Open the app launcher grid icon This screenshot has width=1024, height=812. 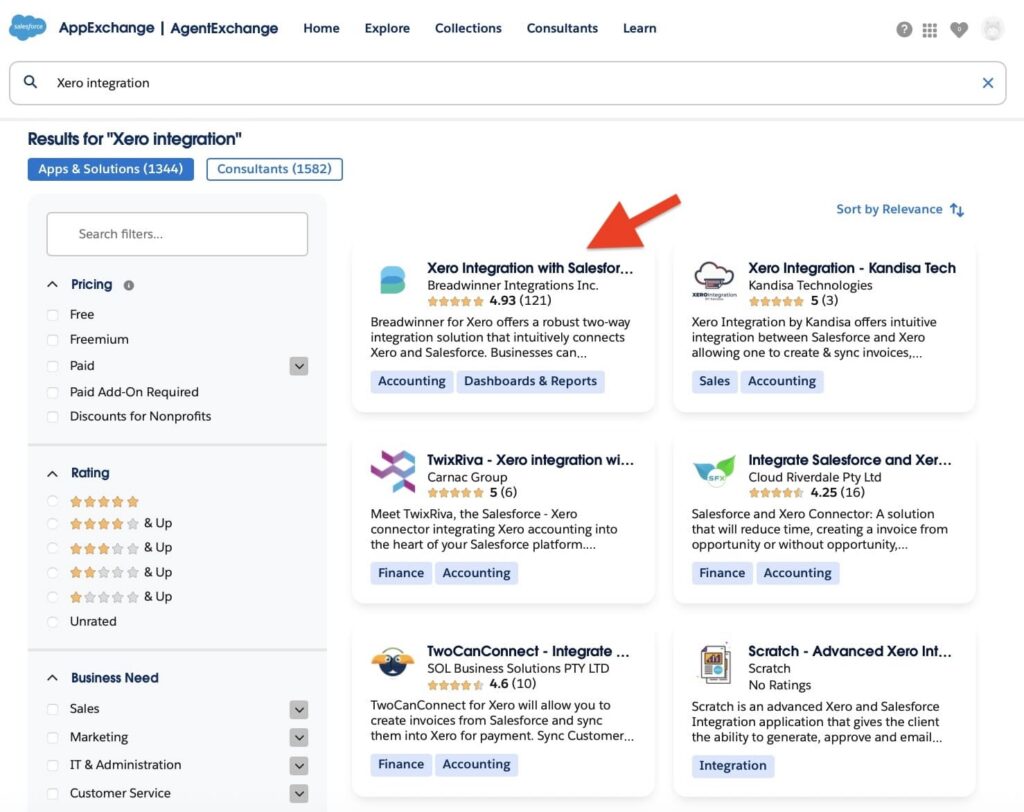(x=930, y=30)
